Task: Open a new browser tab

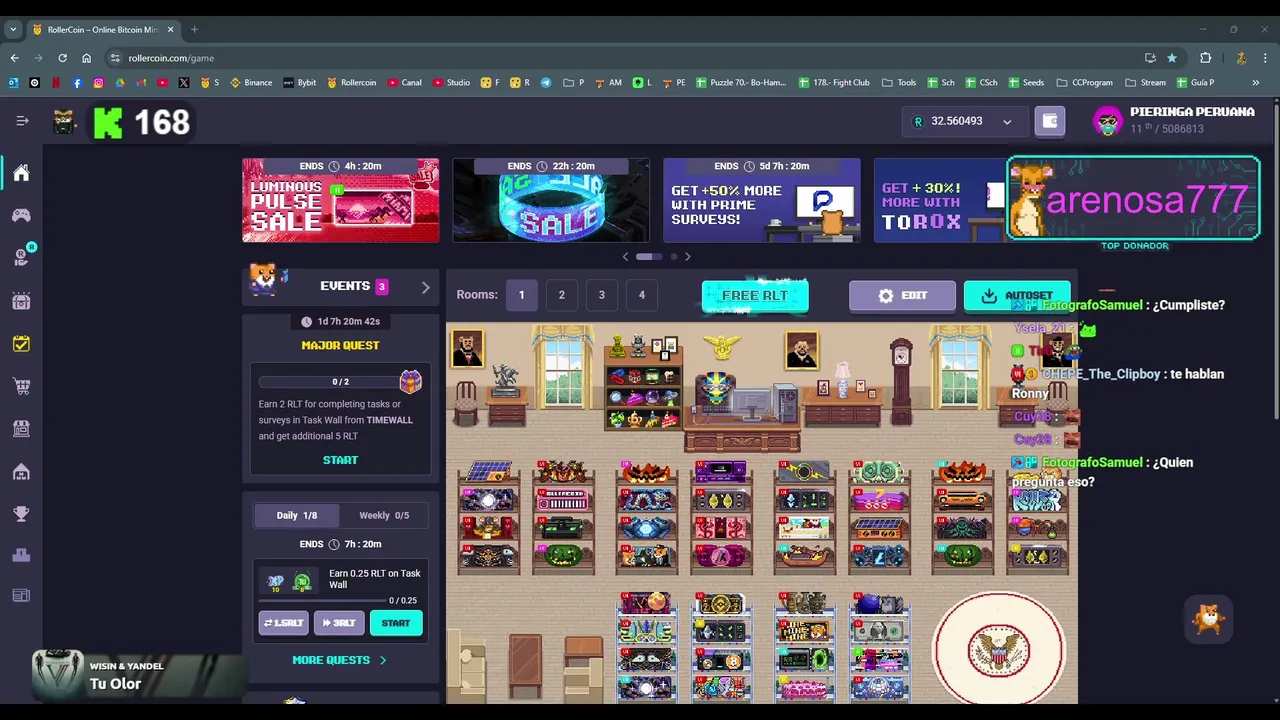Action: point(194,30)
